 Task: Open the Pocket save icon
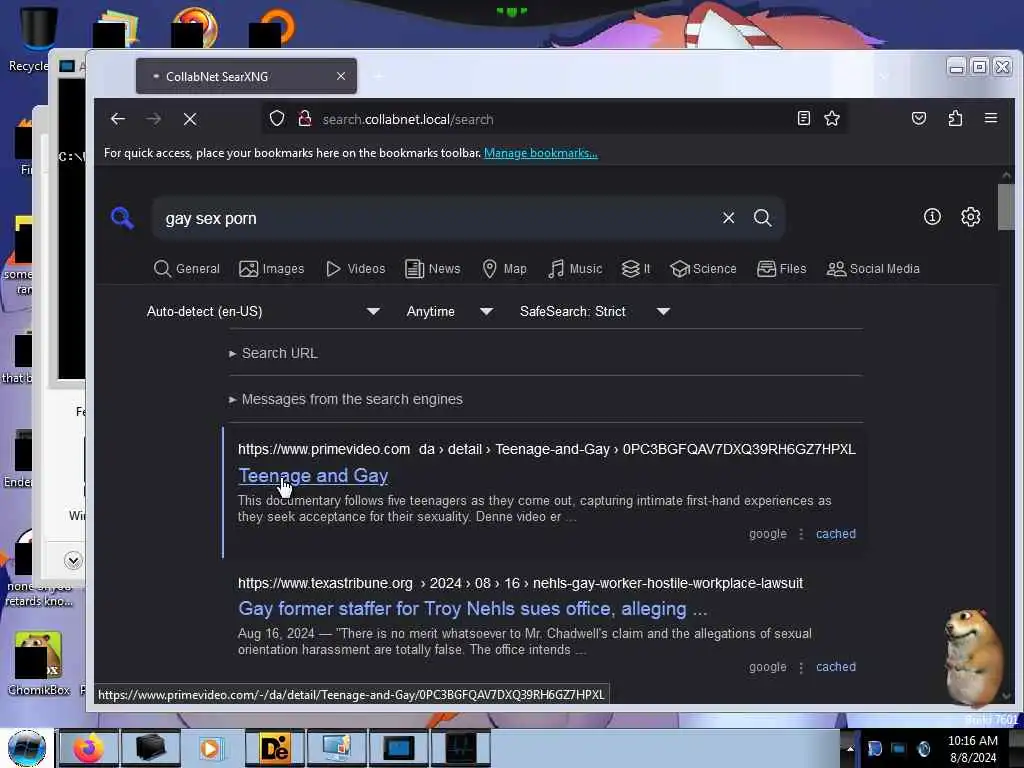coord(919,118)
